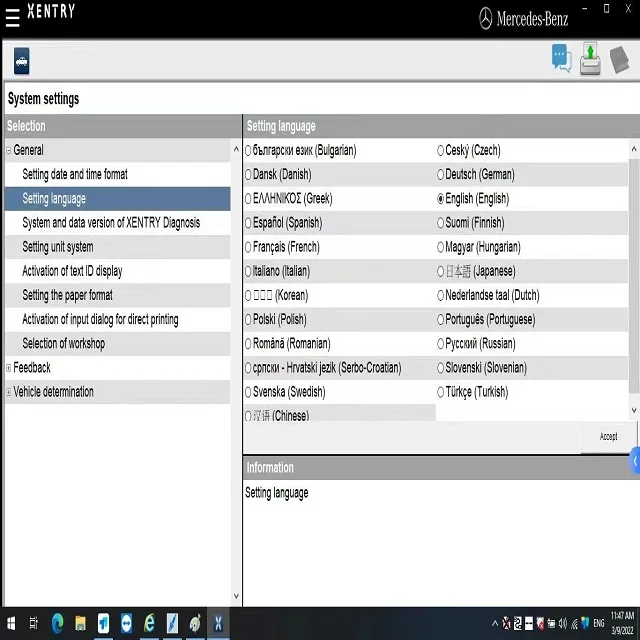Screen dimensions: 640x640
Task: Click the printer upload icon
Action: point(590,59)
